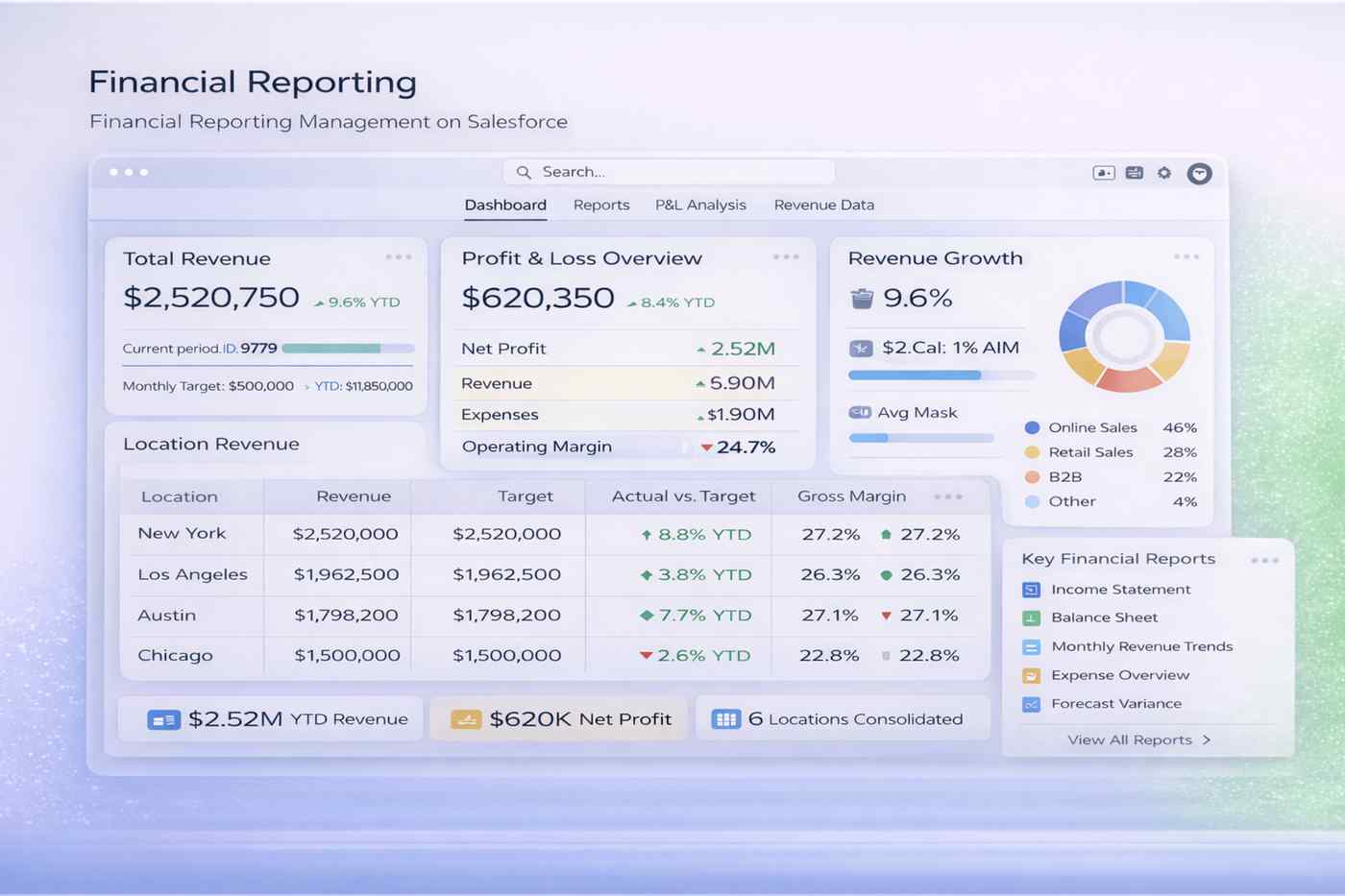The height and width of the screenshot is (896, 1345).
Task: Click the calendar badge icon in the top bar
Action: coord(1103,173)
